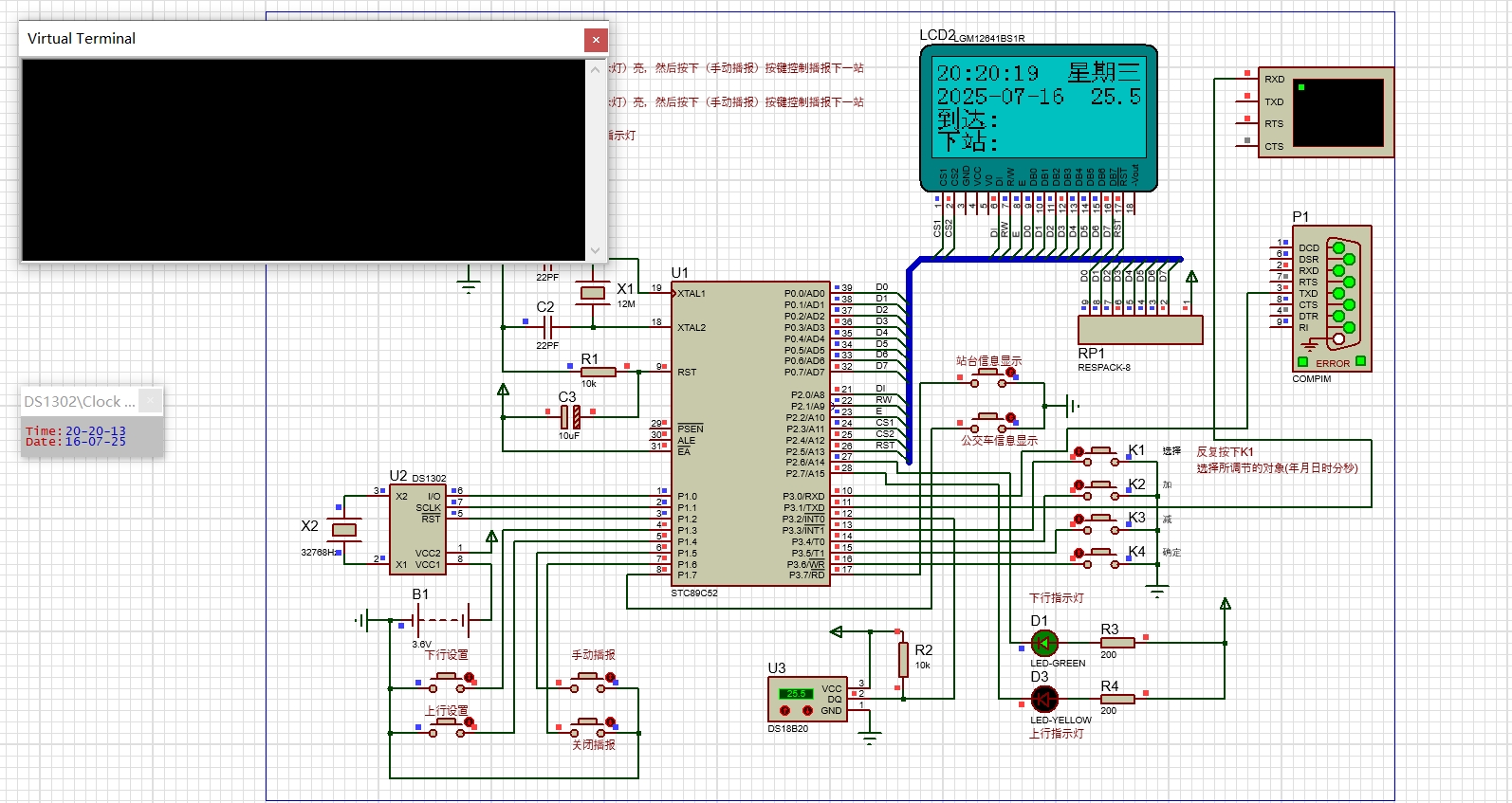Image resolution: width=1512 pixels, height=803 pixels.
Task: Select capacitor C3 10uF
Action: point(569,416)
